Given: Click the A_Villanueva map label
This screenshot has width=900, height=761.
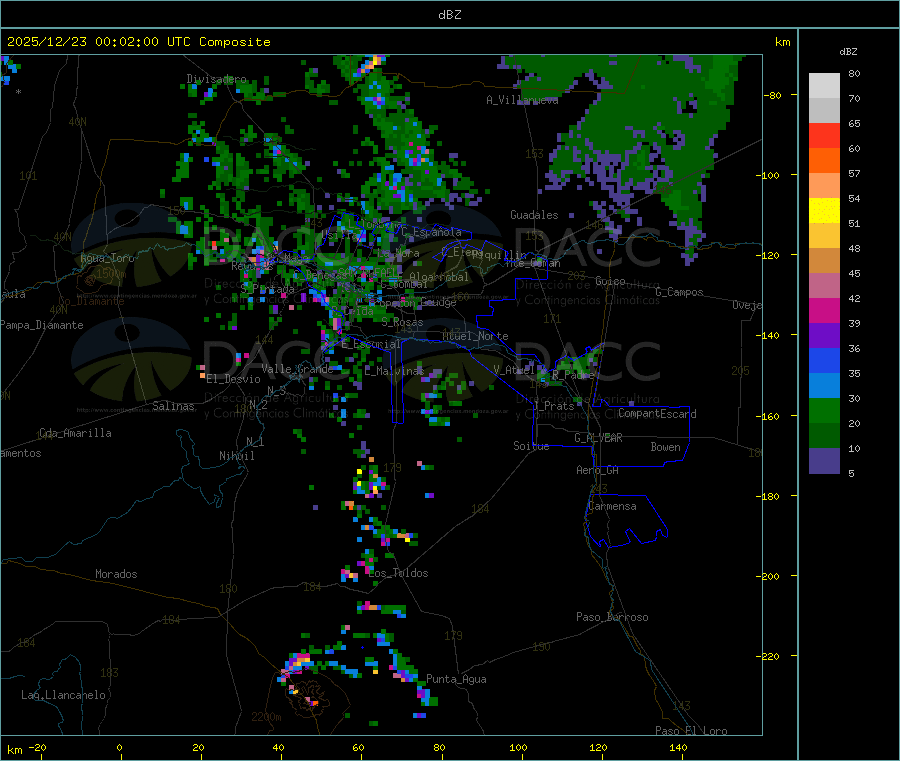Looking at the screenshot, I should tap(522, 100).
